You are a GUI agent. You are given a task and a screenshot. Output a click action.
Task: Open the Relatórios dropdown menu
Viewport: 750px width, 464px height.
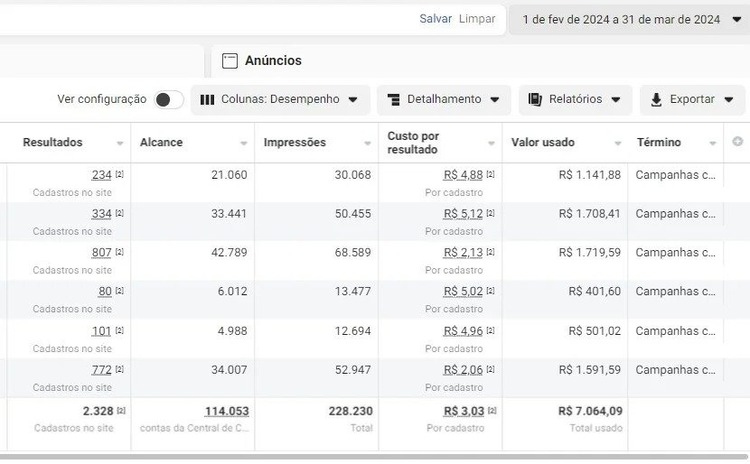616,99
